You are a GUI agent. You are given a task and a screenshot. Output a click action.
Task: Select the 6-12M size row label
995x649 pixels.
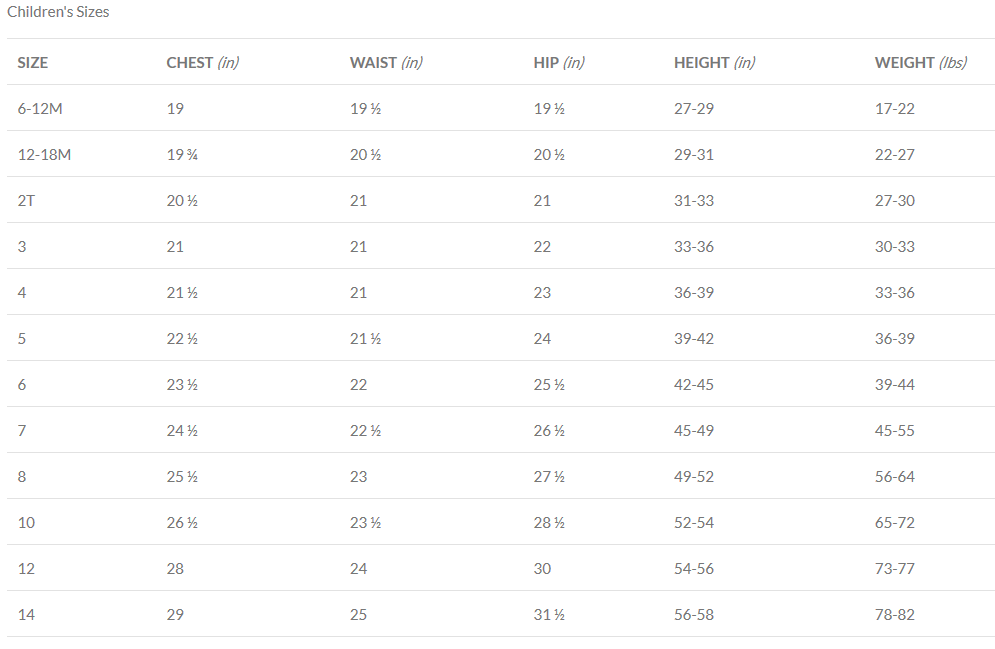[x=40, y=108]
